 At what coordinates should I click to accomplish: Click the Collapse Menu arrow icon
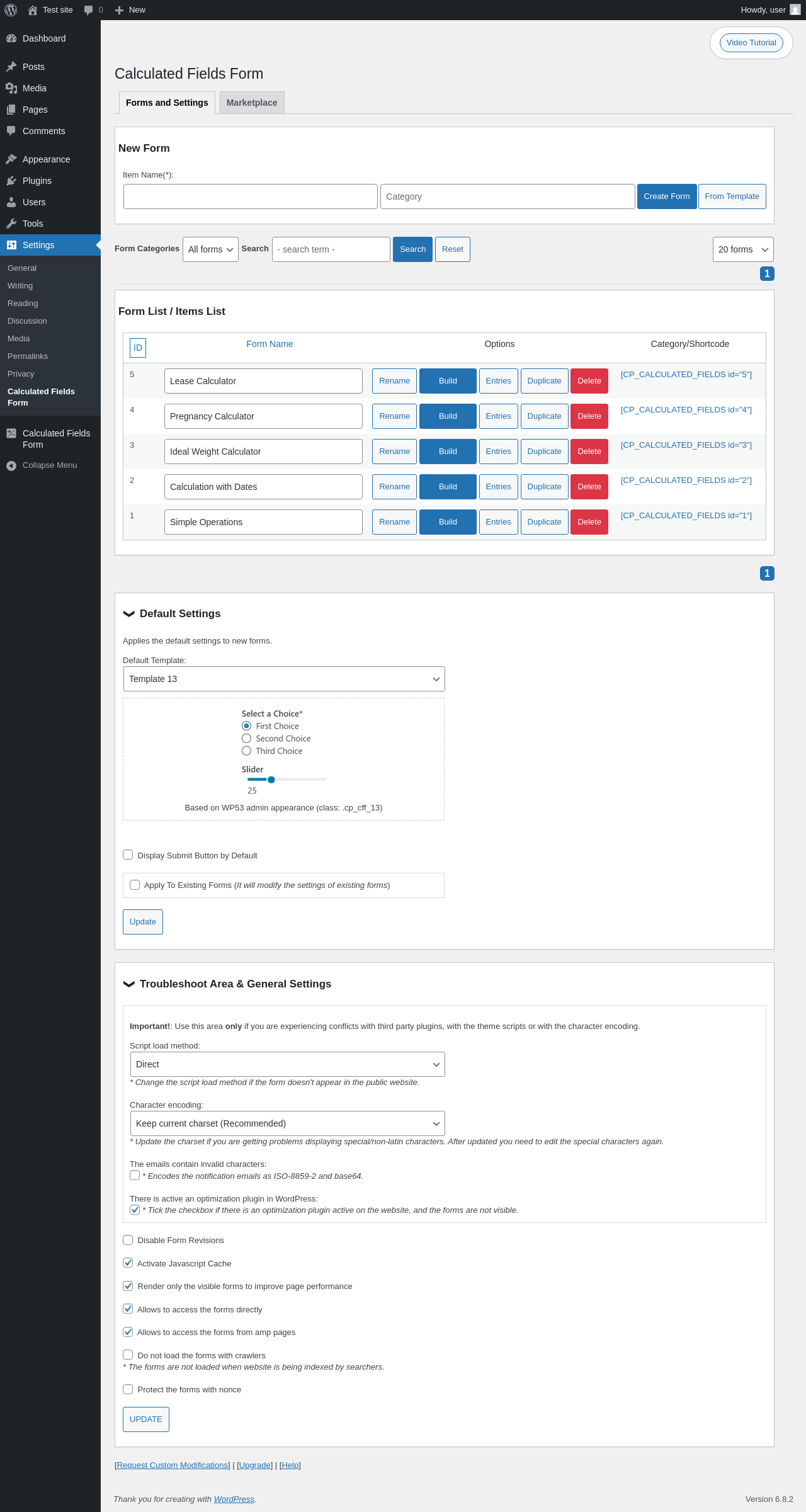click(11, 465)
